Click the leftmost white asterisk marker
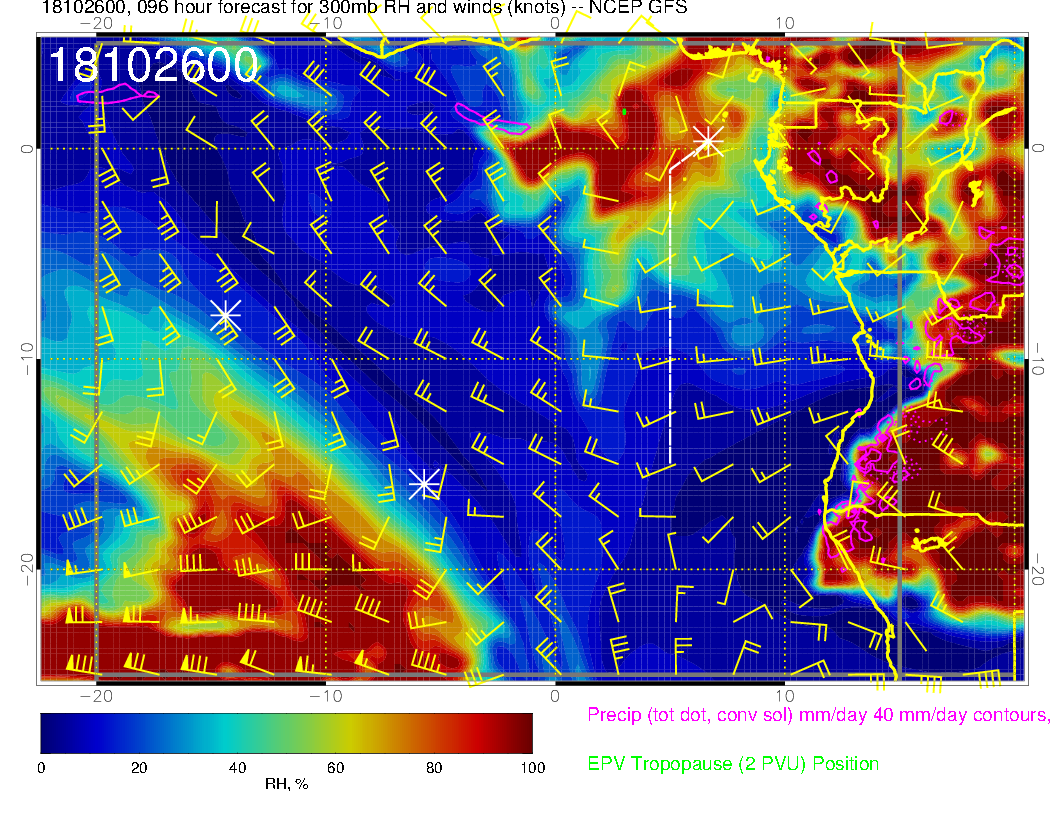 226,315
